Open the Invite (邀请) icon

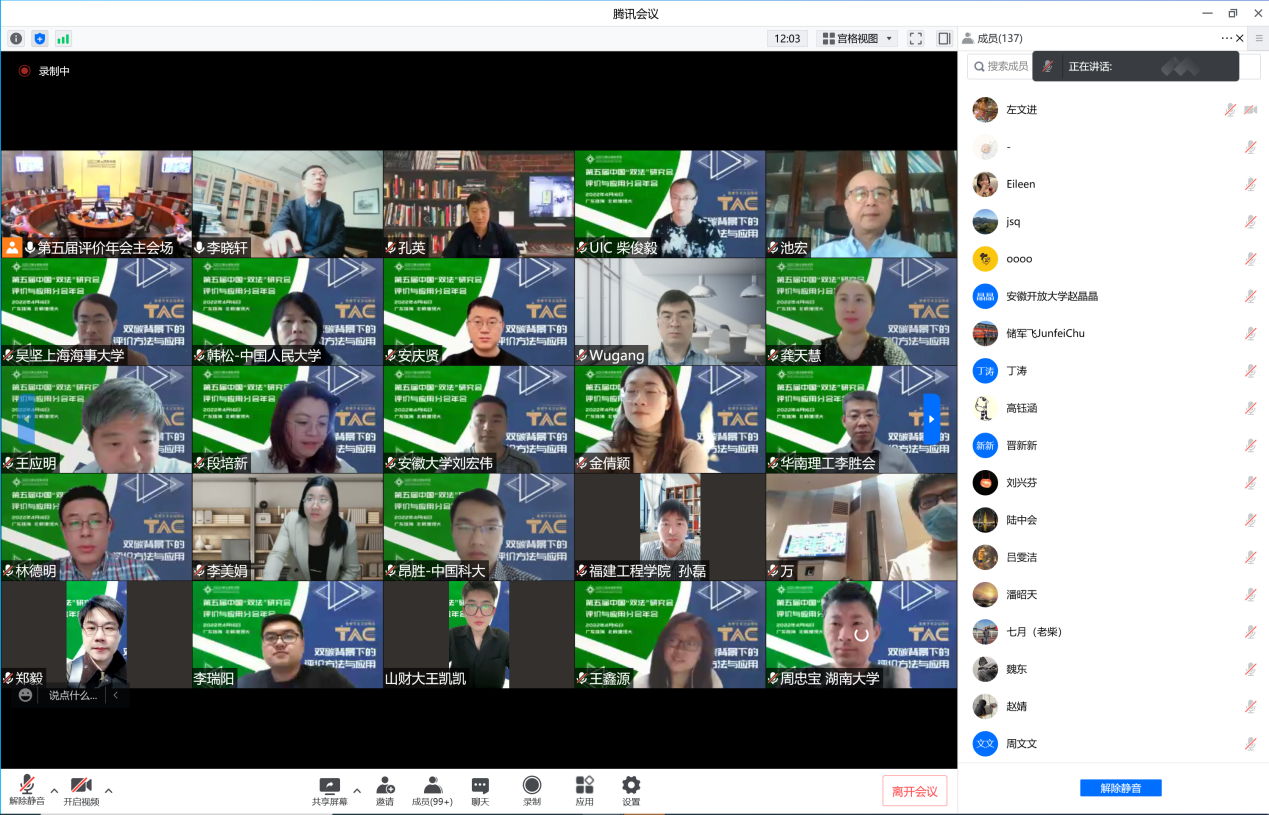(x=385, y=791)
